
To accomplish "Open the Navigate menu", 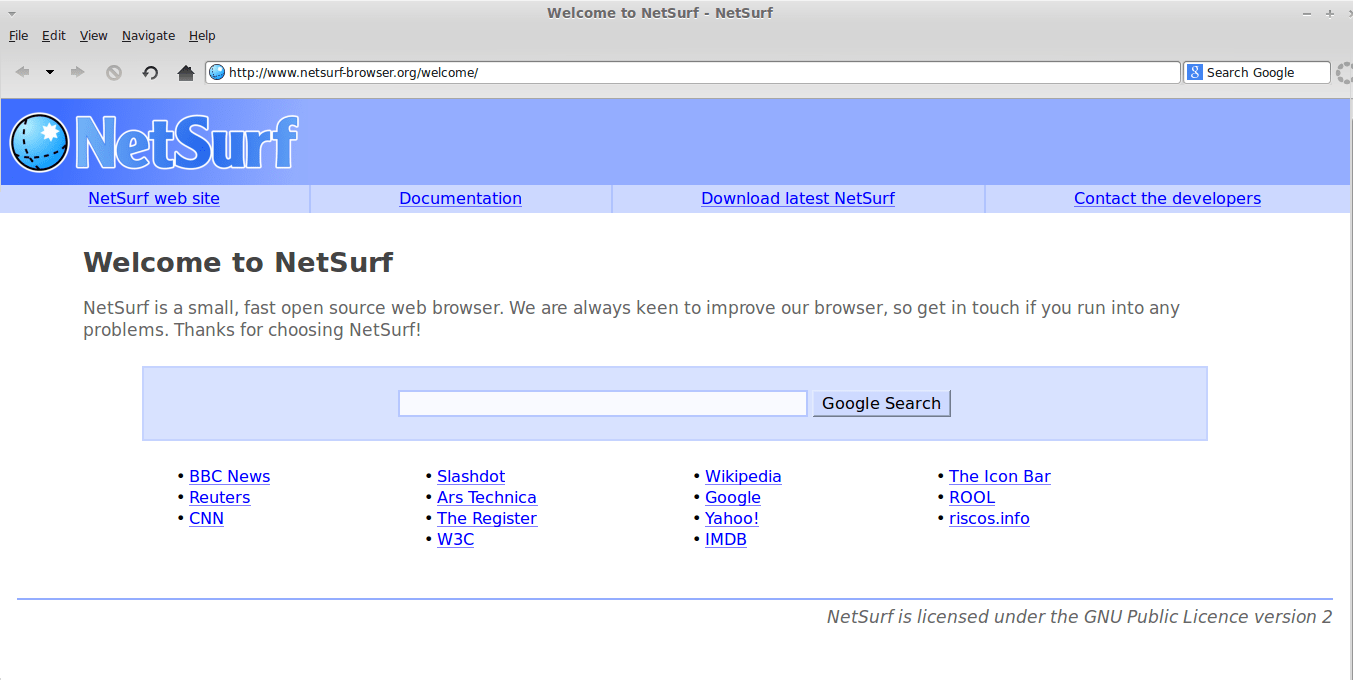I will pyautogui.click(x=148, y=35).
